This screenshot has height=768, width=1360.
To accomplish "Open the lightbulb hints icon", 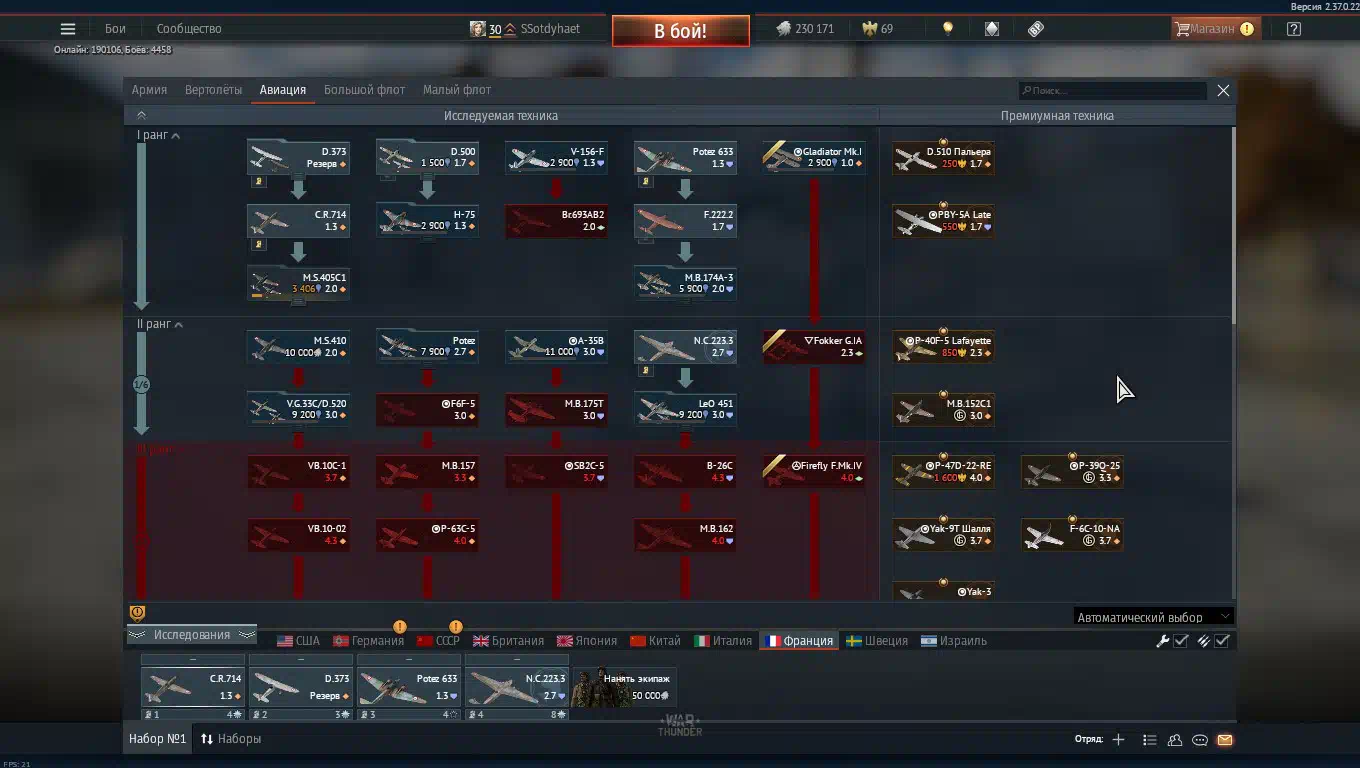I will click(x=948, y=29).
